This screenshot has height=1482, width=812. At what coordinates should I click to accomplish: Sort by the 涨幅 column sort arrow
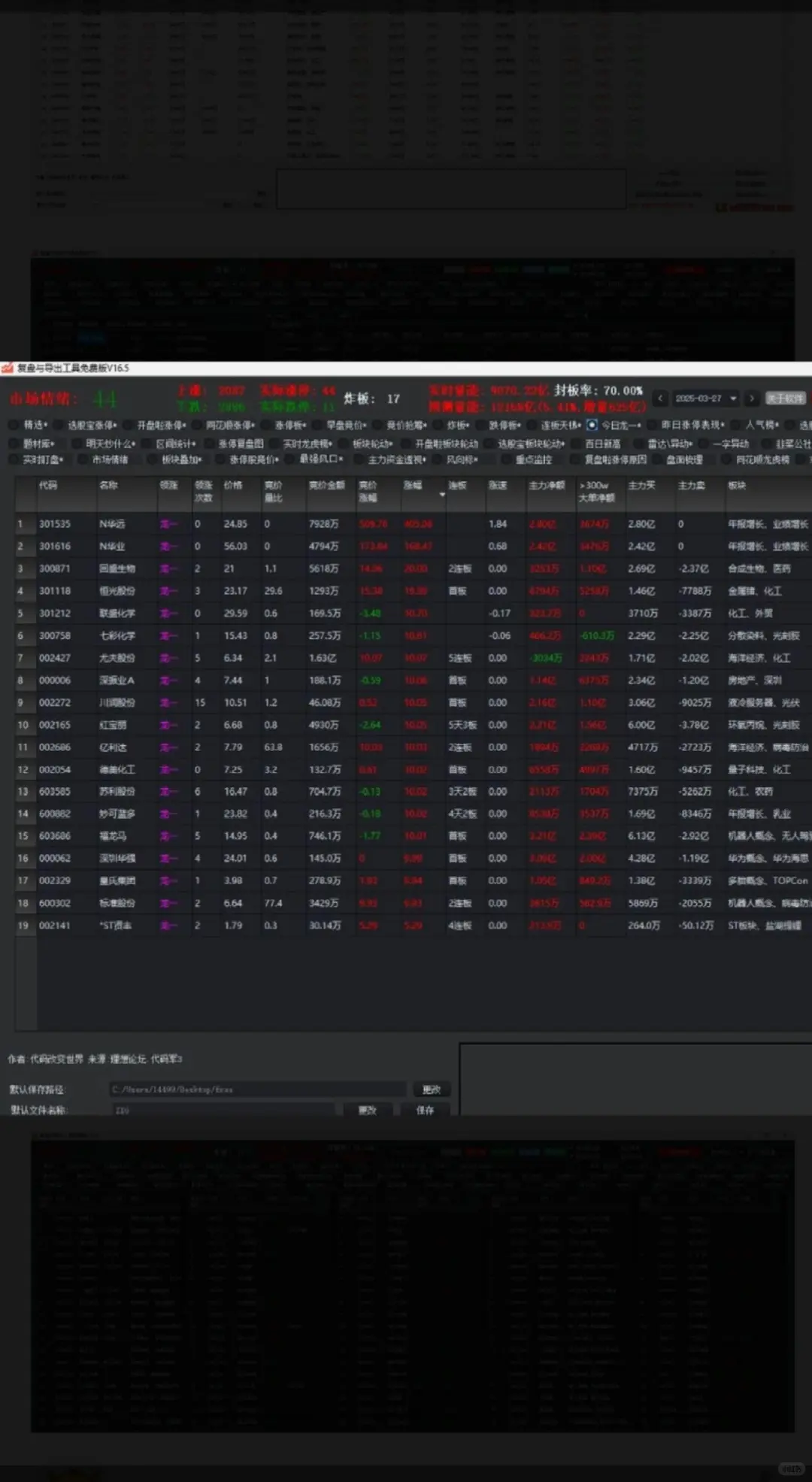pyautogui.click(x=442, y=494)
